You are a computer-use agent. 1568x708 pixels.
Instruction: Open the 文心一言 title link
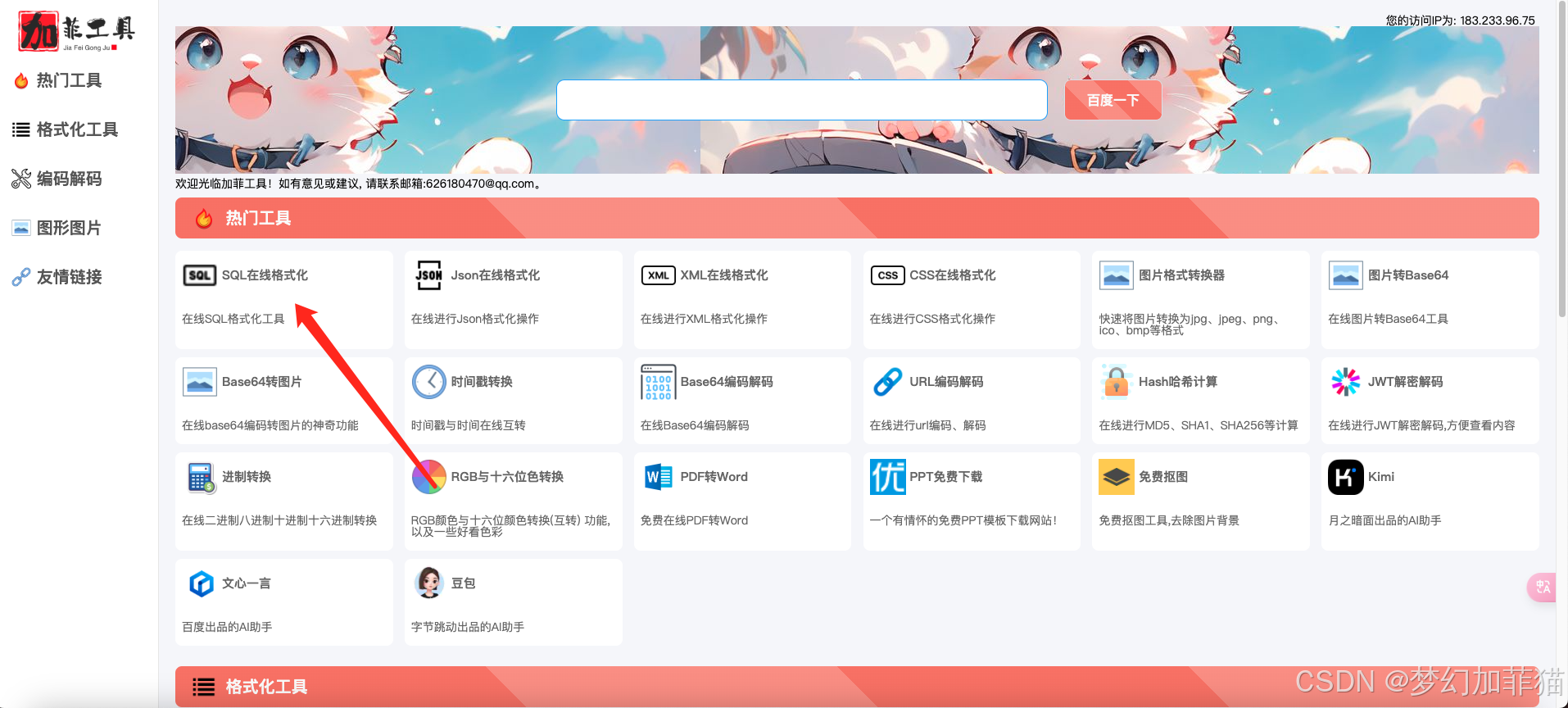point(247,583)
